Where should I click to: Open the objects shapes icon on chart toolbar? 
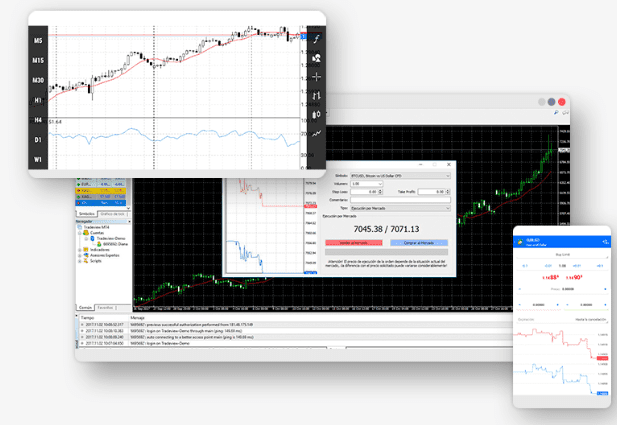pos(316,58)
